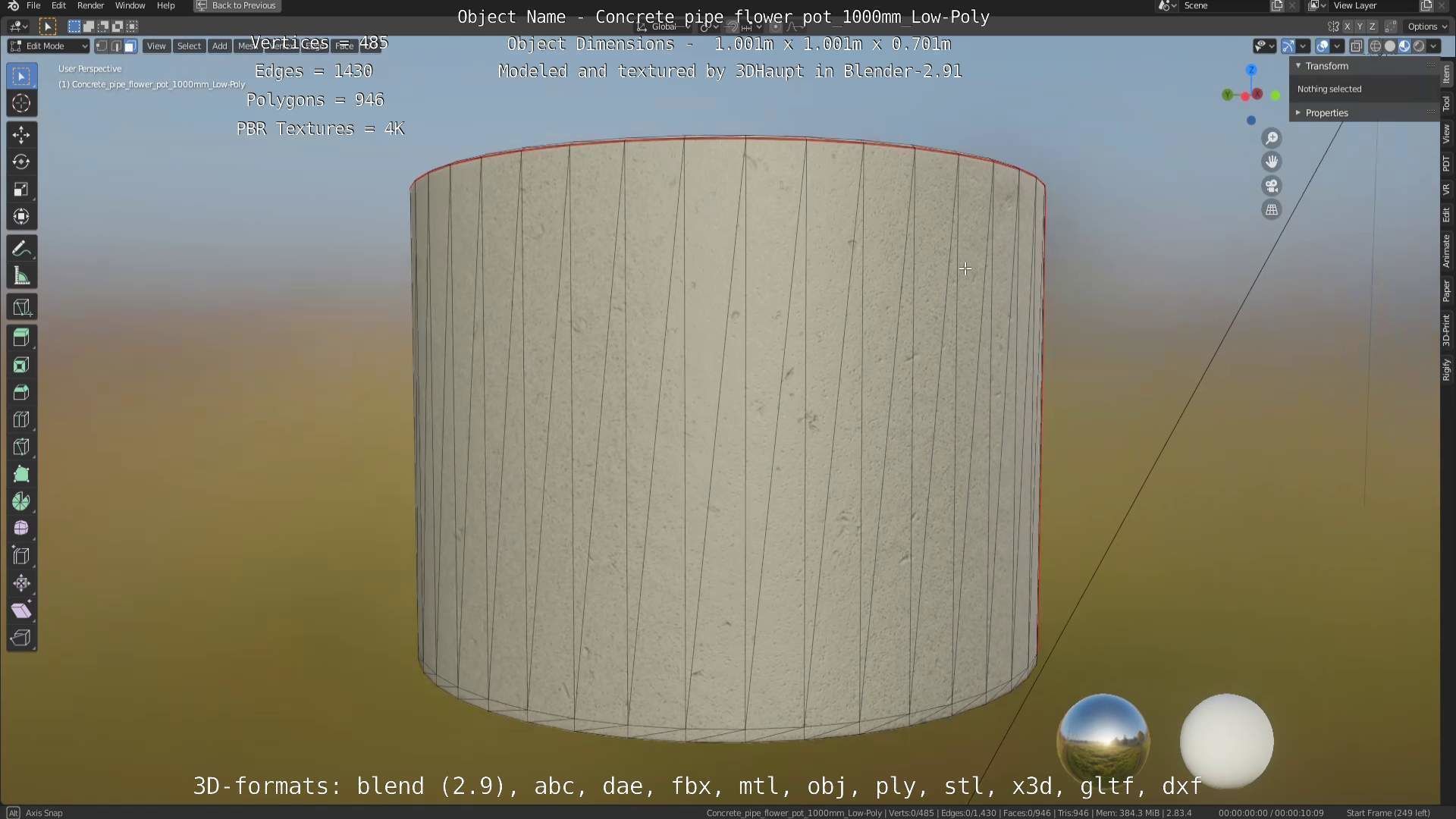
Task: Toggle X axis mirror
Action: coord(1347,27)
